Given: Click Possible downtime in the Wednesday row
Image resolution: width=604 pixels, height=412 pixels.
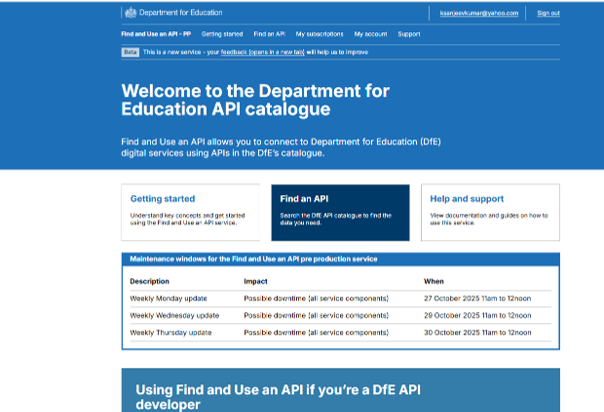Looking at the screenshot, I should [x=316, y=315].
